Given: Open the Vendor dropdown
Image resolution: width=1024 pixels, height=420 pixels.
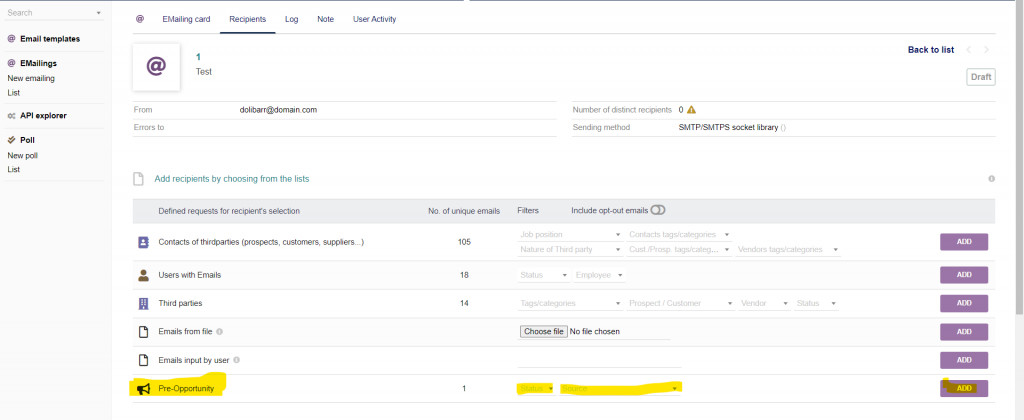Looking at the screenshot, I should pos(765,303).
